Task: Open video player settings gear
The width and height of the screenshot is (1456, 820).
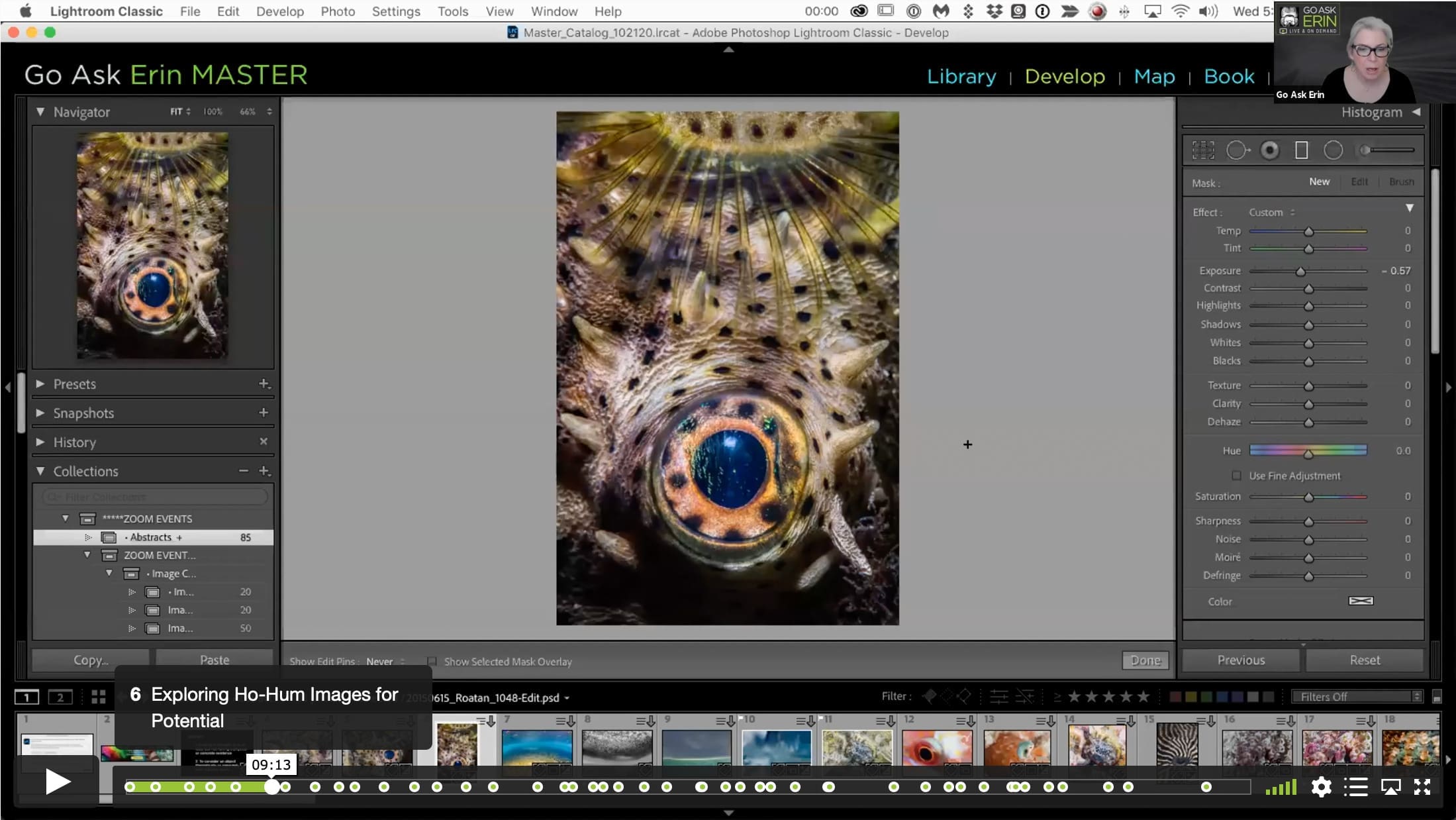Action: click(x=1321, y=787)
